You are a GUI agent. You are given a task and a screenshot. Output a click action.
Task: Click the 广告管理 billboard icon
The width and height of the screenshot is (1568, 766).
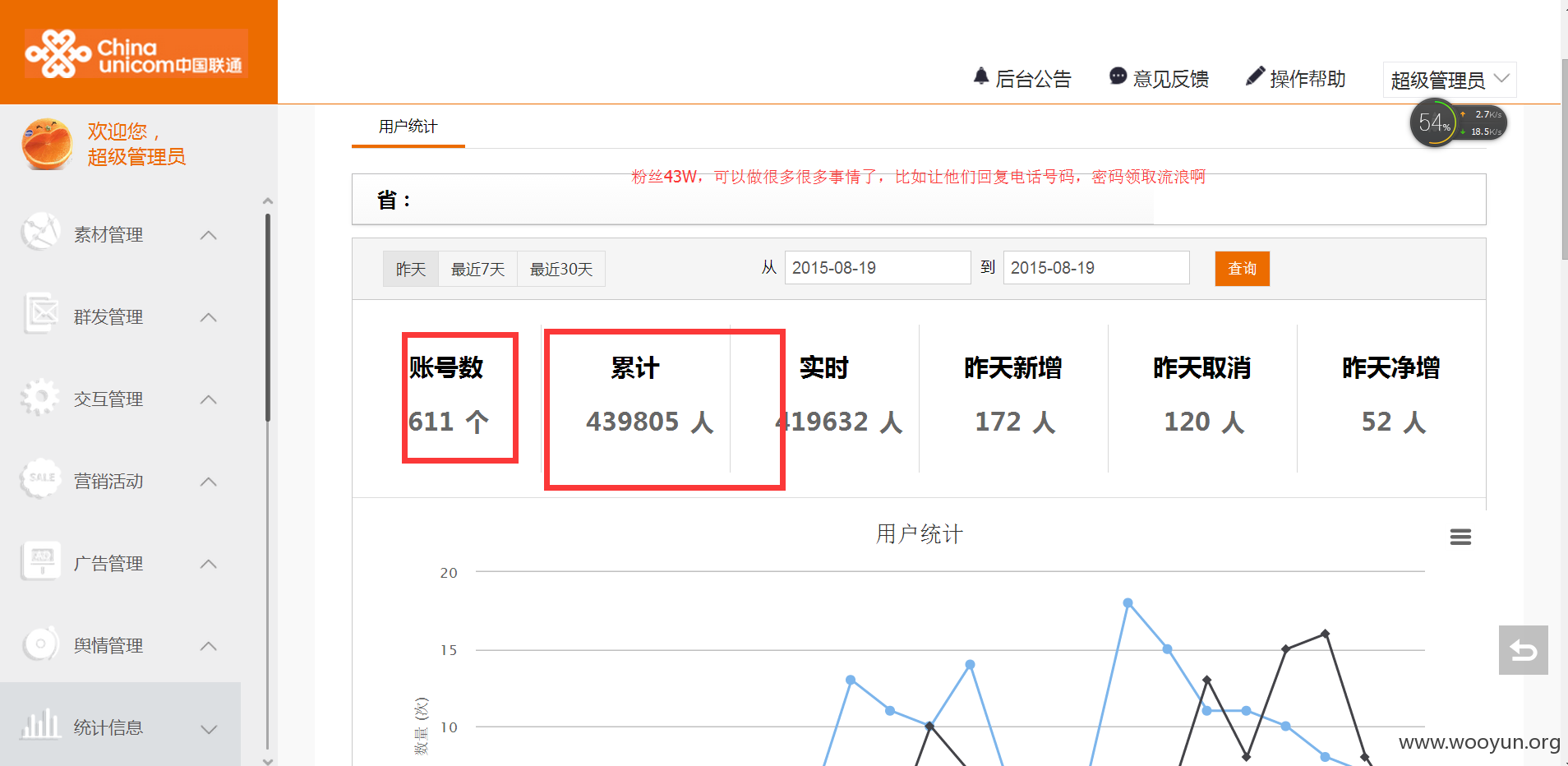[x=41, y=561]
